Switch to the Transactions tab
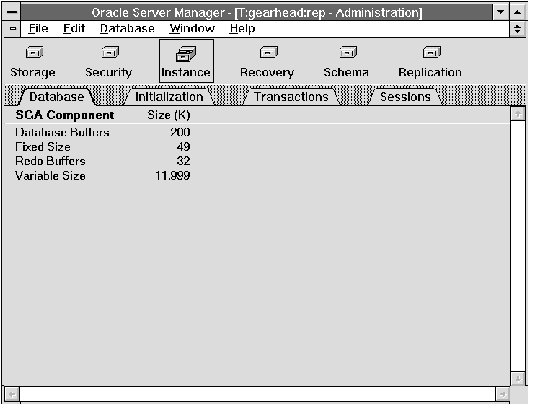The height and width of the screenshot is (407, 536). [x=291, y=97]
